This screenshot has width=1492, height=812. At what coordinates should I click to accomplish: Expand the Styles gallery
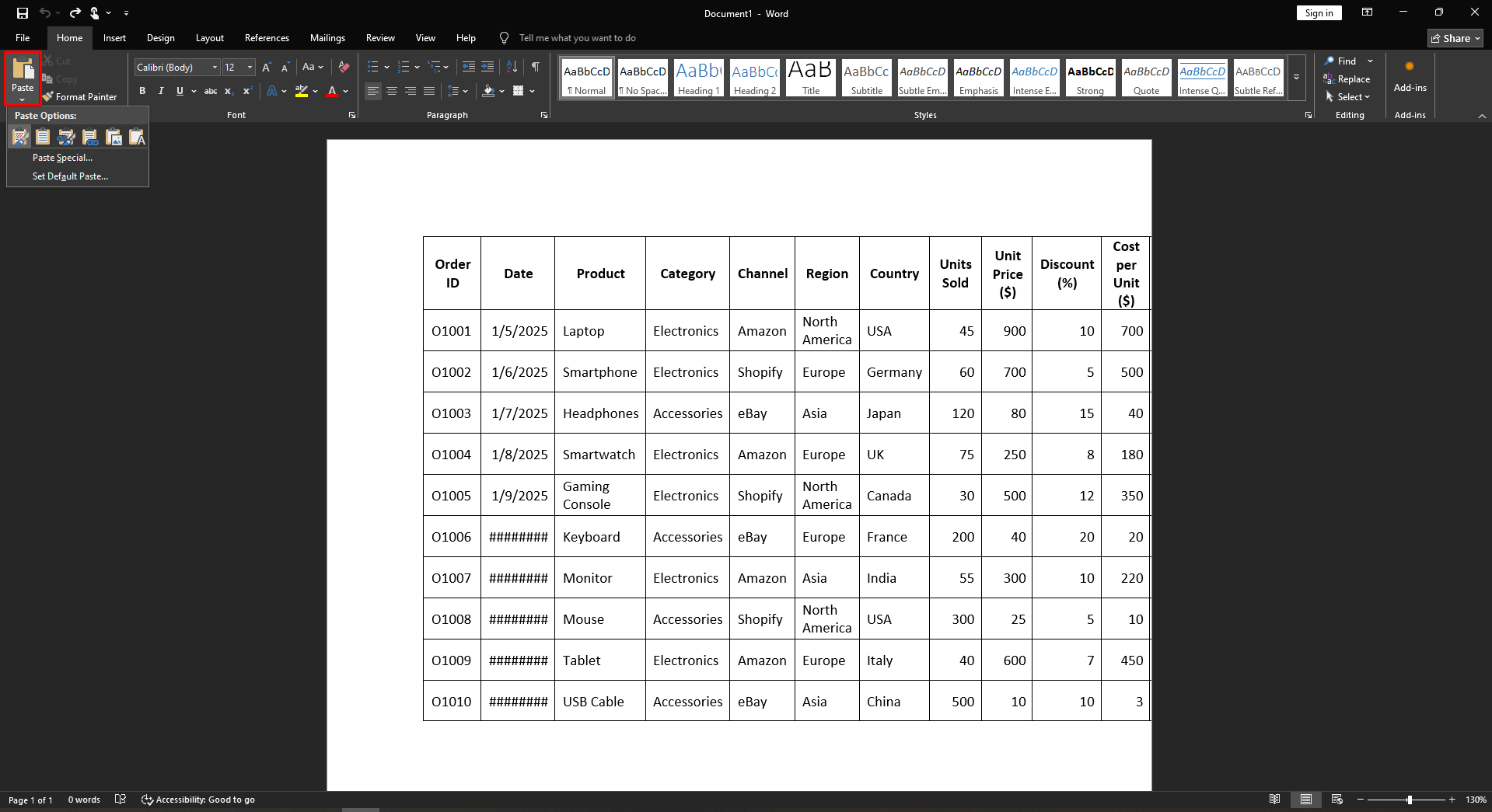coord(1297,78)
